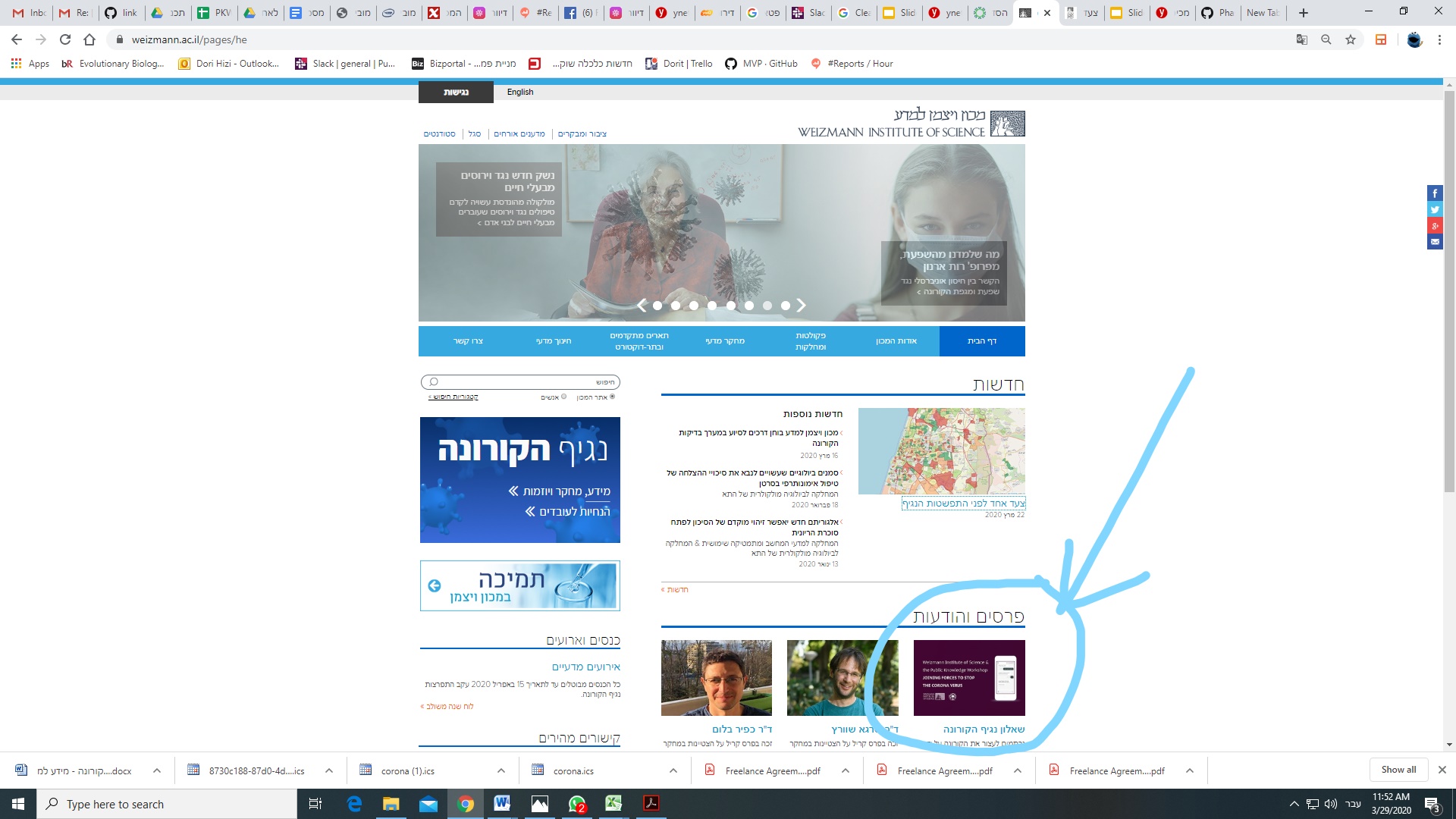Click the email share icon on sidebar
1456x819 pixels.
[x=1435, y=242]
